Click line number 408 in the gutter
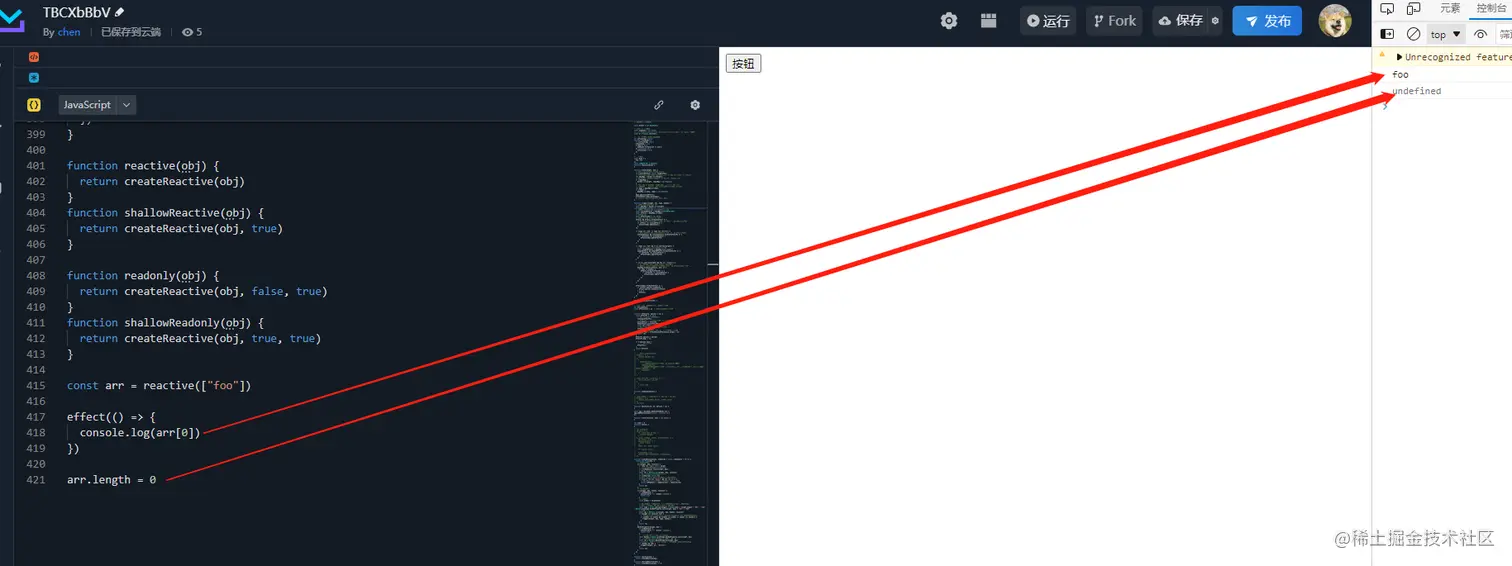 (36, 275)
